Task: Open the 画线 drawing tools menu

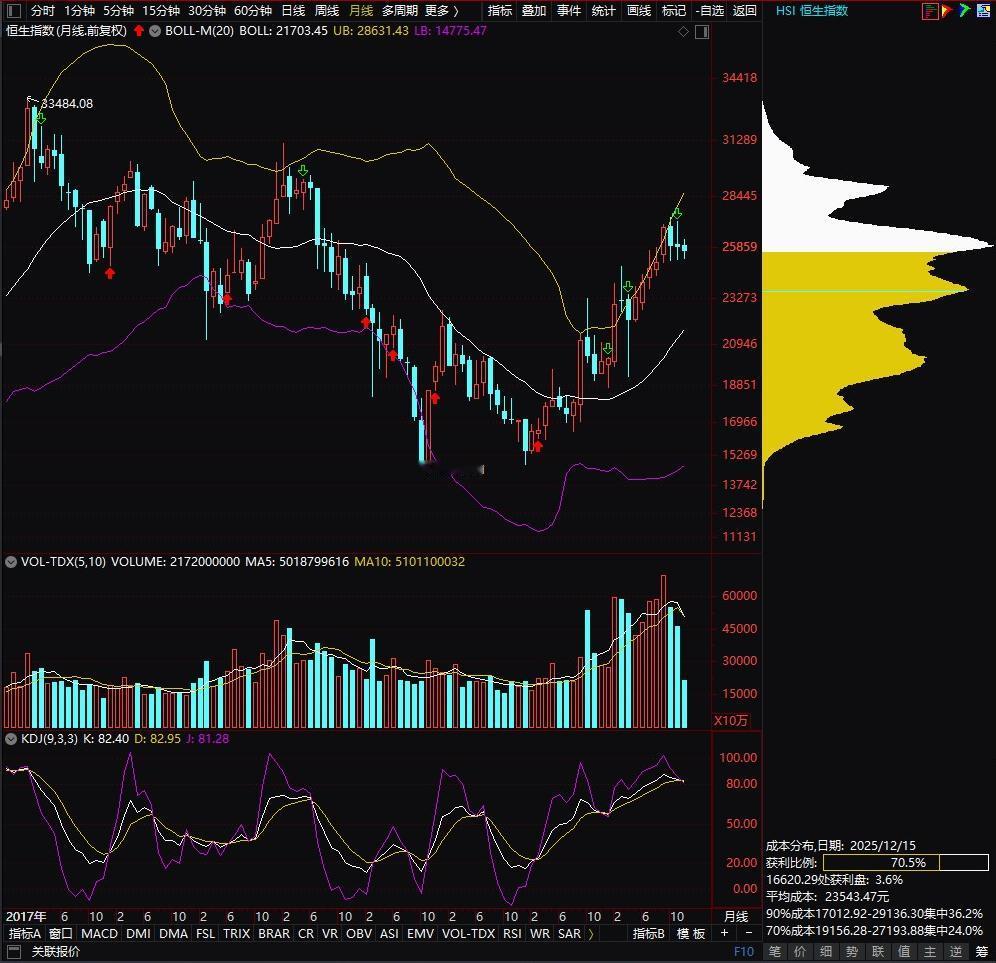Action: 638,11
